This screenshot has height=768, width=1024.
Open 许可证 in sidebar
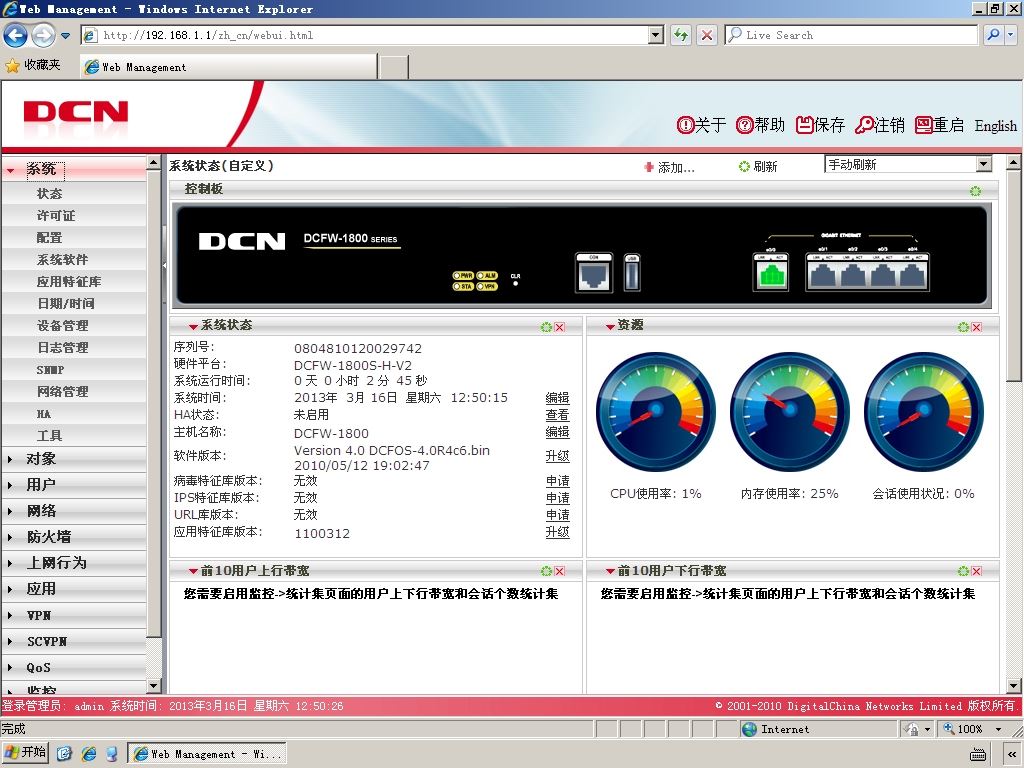coord(56,216)
